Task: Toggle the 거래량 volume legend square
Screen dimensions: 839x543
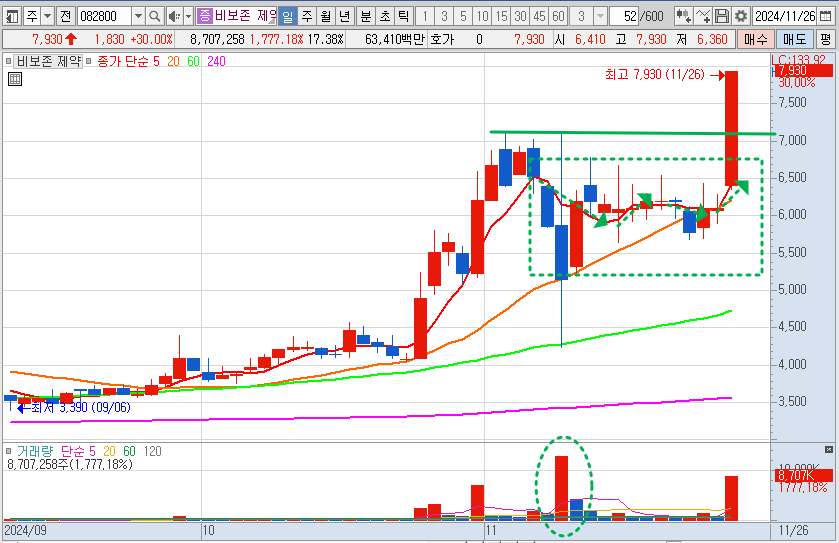Action: [x=9, y=452]
